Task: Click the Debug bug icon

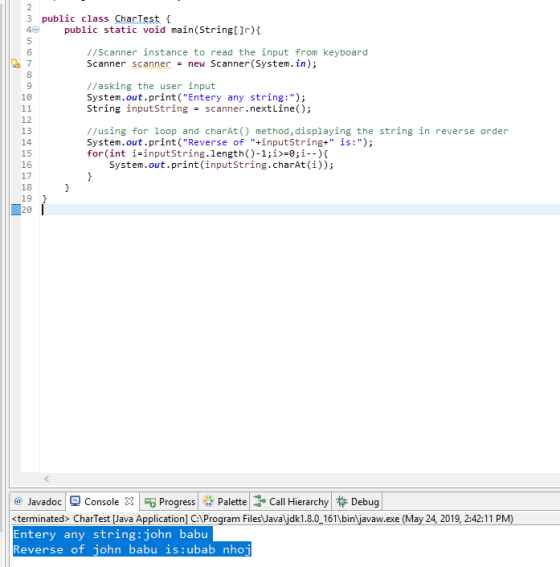Action: click(x=342, y=501)
